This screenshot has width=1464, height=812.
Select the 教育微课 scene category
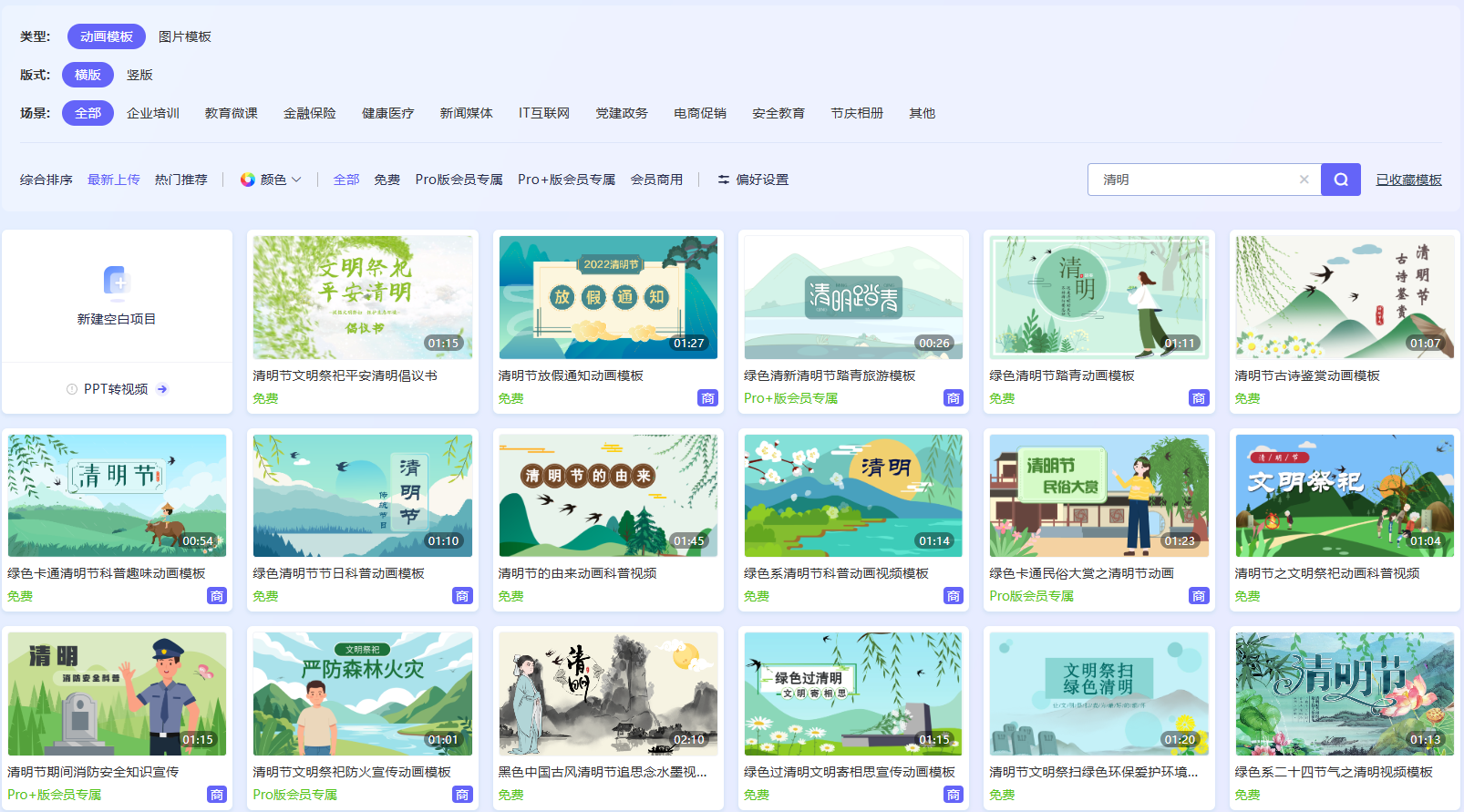click(x=232, y=113)
